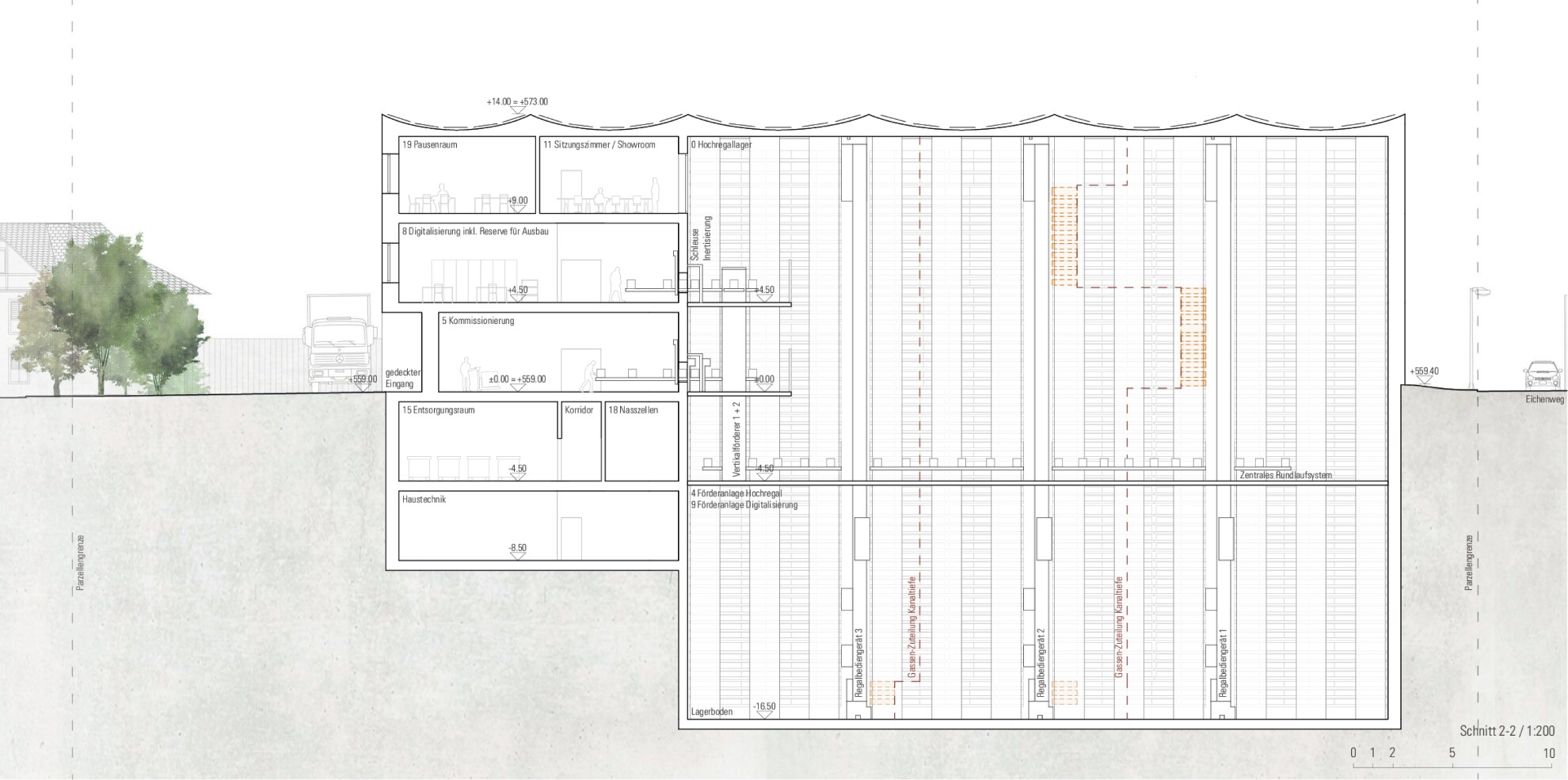Select the 18 Nasszellen room label
This screenshot has width=1568, height=780.
pos(633,411)
